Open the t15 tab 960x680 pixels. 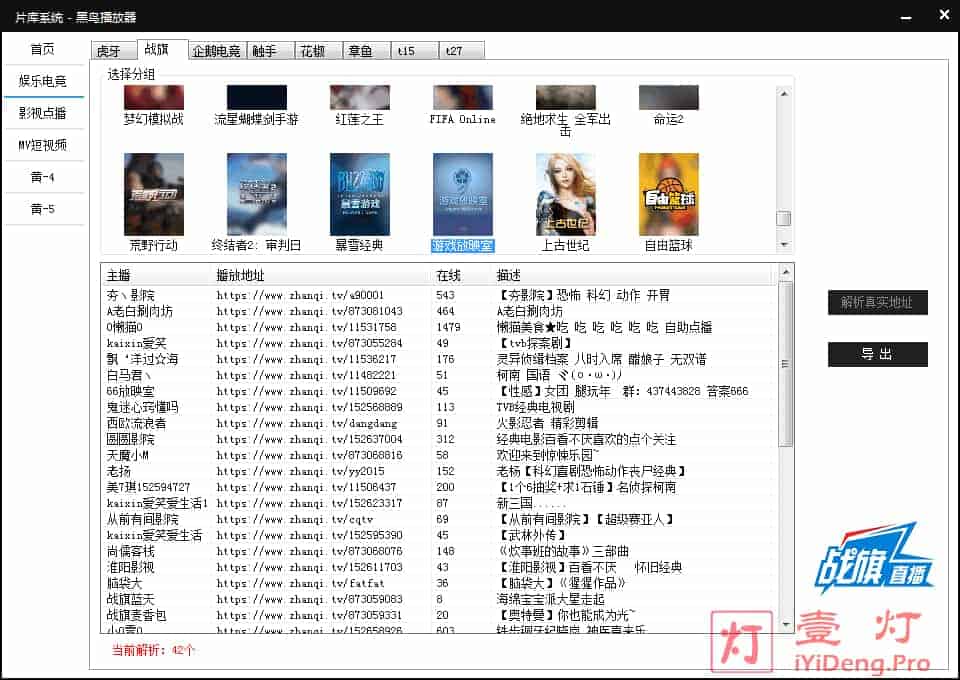414,50
